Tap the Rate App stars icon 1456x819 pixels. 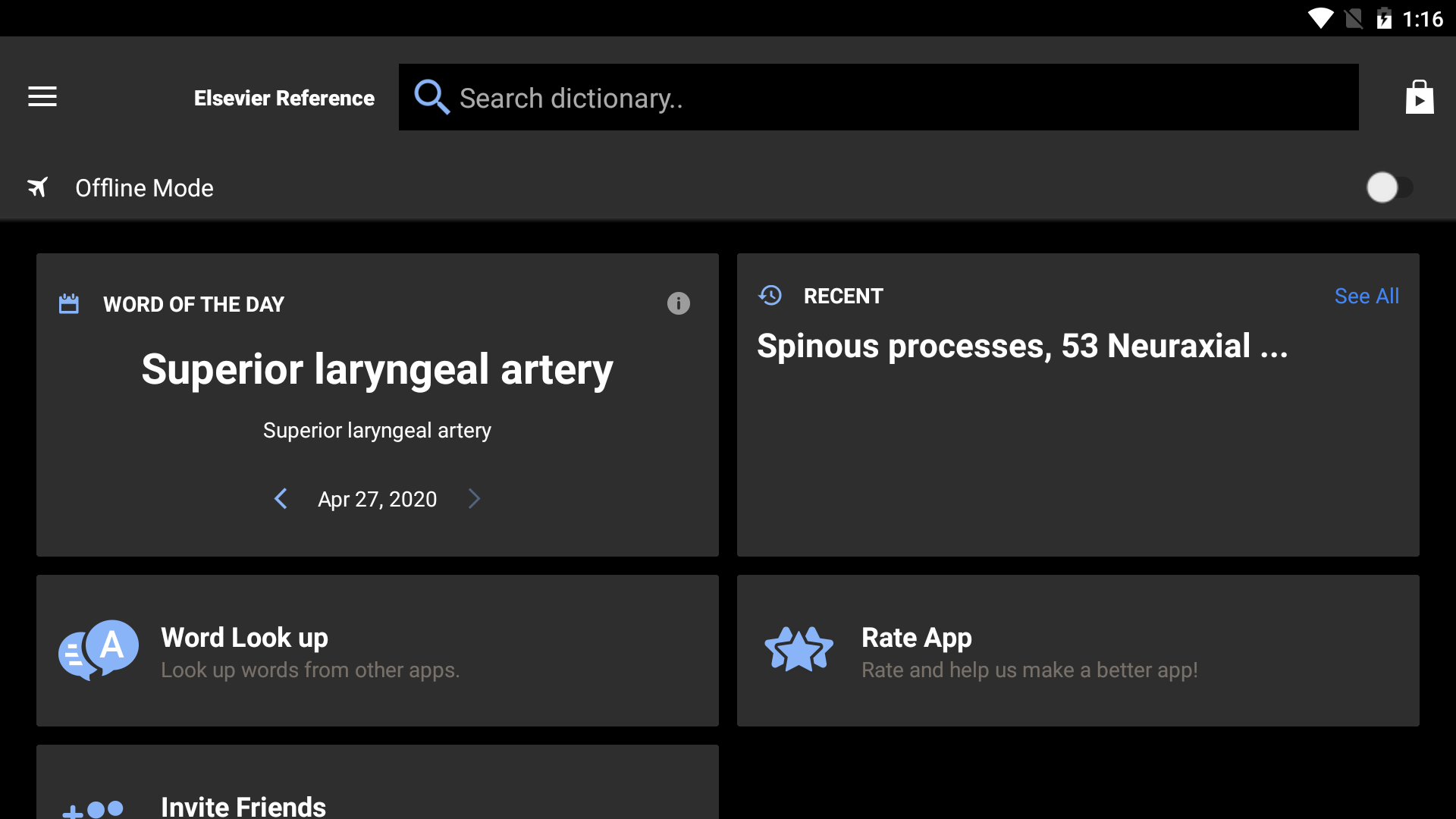point(799,650)
